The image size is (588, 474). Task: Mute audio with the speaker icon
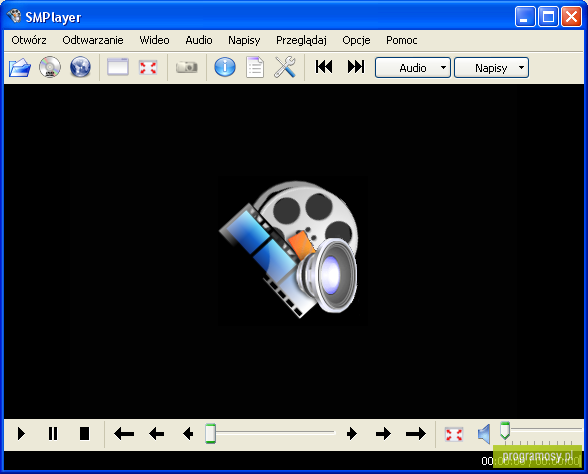(x=484, y=434)
